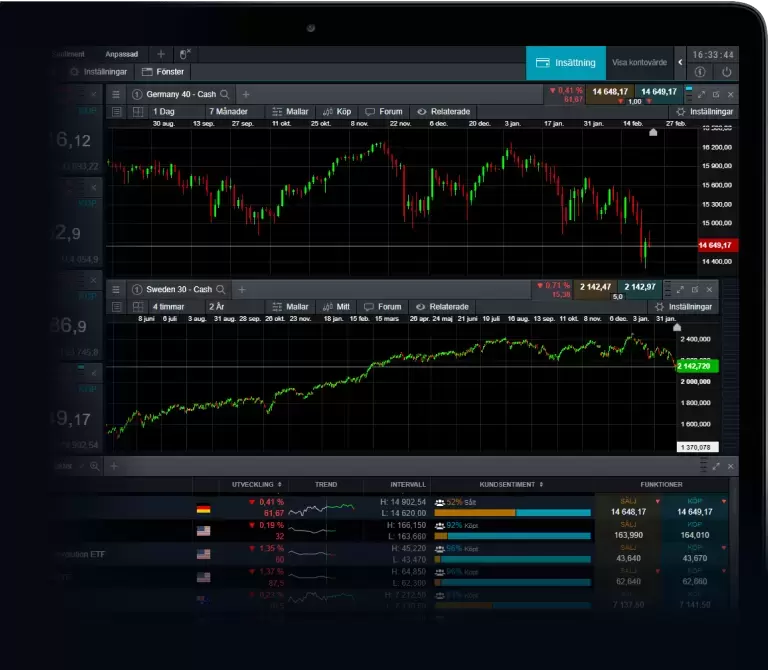Click home marker atop Germany 40 chart
This screenshot has height=670, width=768.
[x=653, y=132]
